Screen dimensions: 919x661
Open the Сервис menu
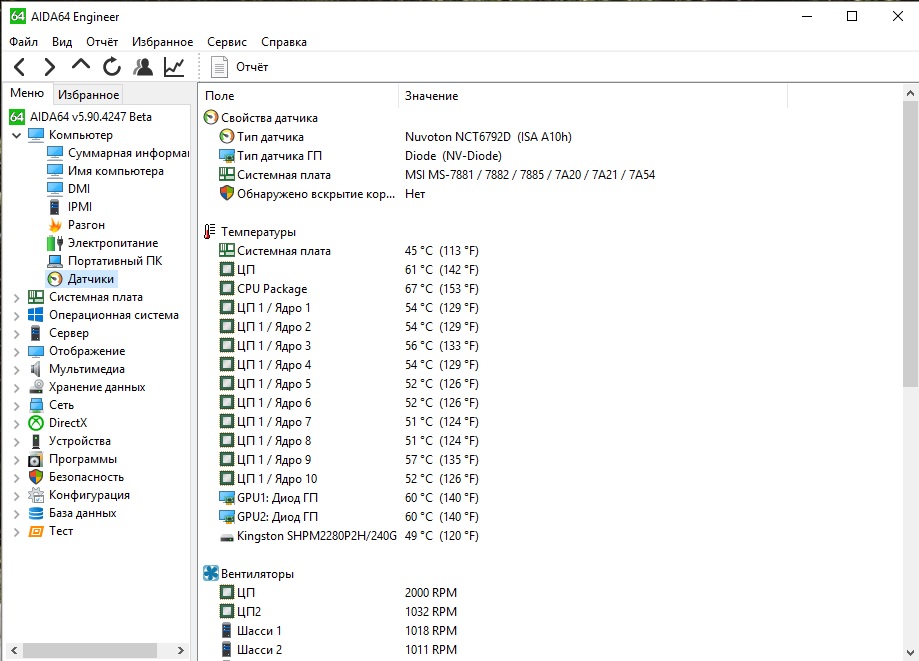(x=227, y=42)
